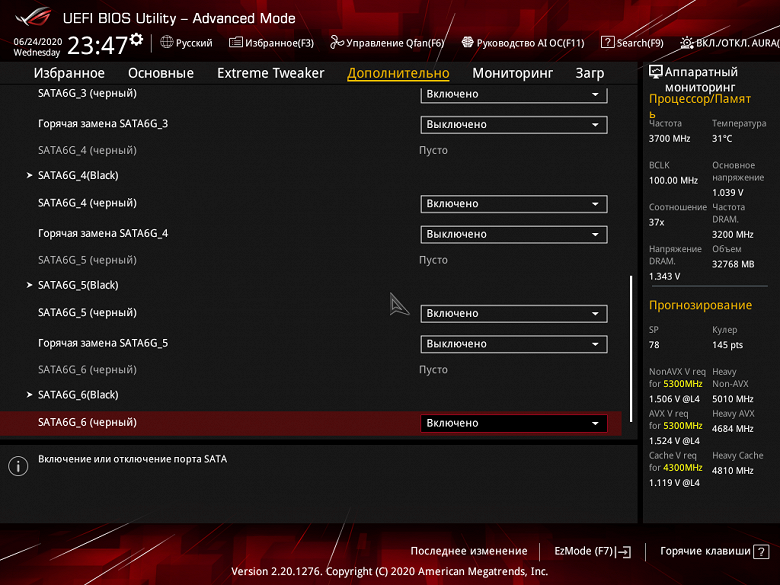Toggle ВКЛ./ОТКЛ. AURA lighting
The image size is (780, 585).
point(730,43)
